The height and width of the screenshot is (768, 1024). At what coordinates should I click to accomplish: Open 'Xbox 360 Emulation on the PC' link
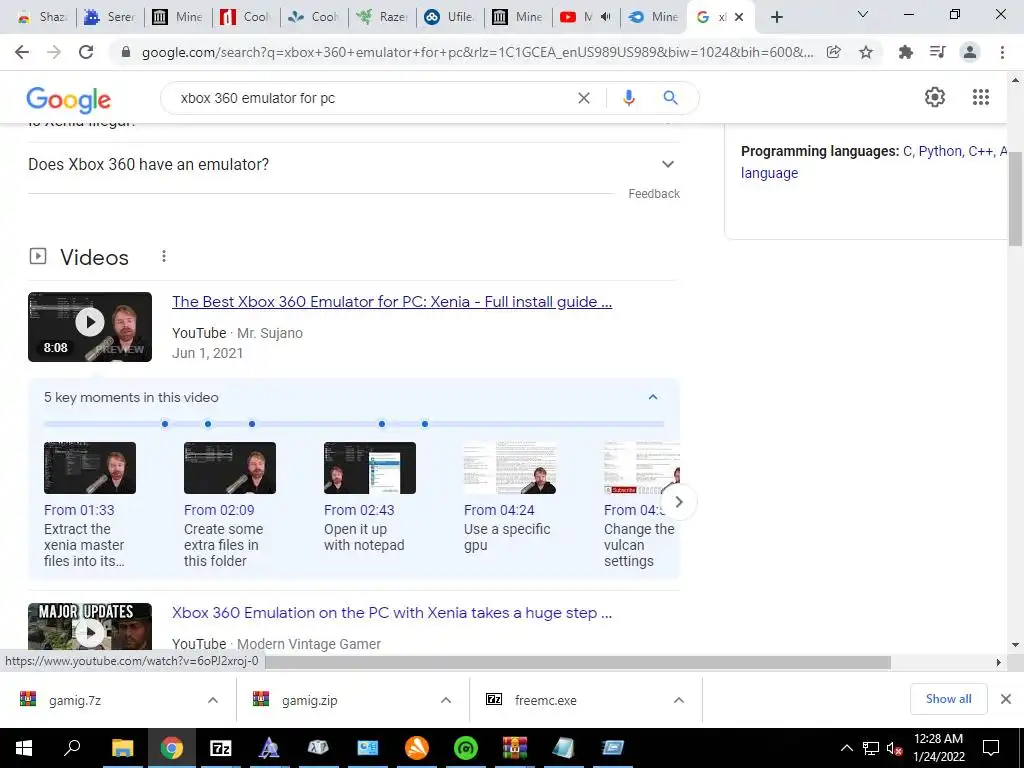392,613
